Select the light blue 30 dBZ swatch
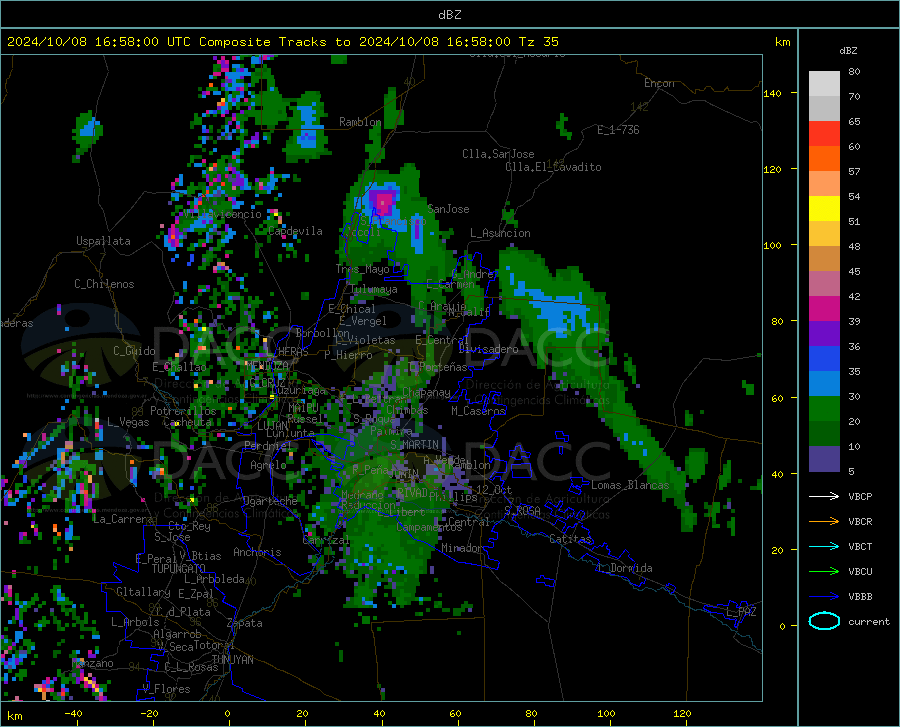Screen dimensions: 900x727 [x=824, y=384]
